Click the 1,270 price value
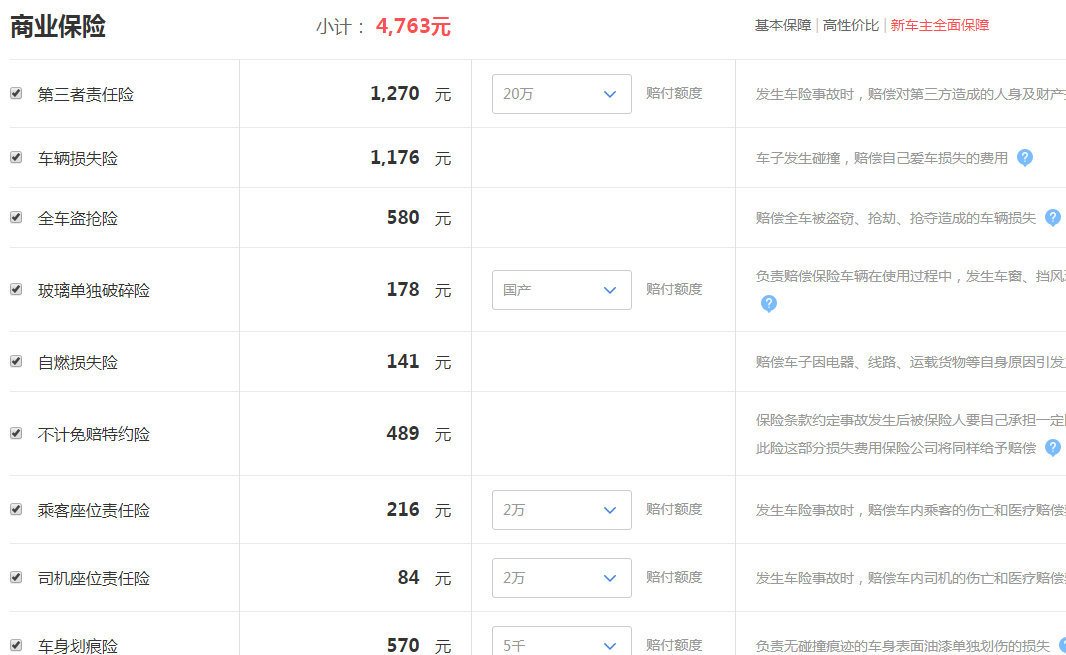Viewport: 1066px width, 655px height. (395, 93)
